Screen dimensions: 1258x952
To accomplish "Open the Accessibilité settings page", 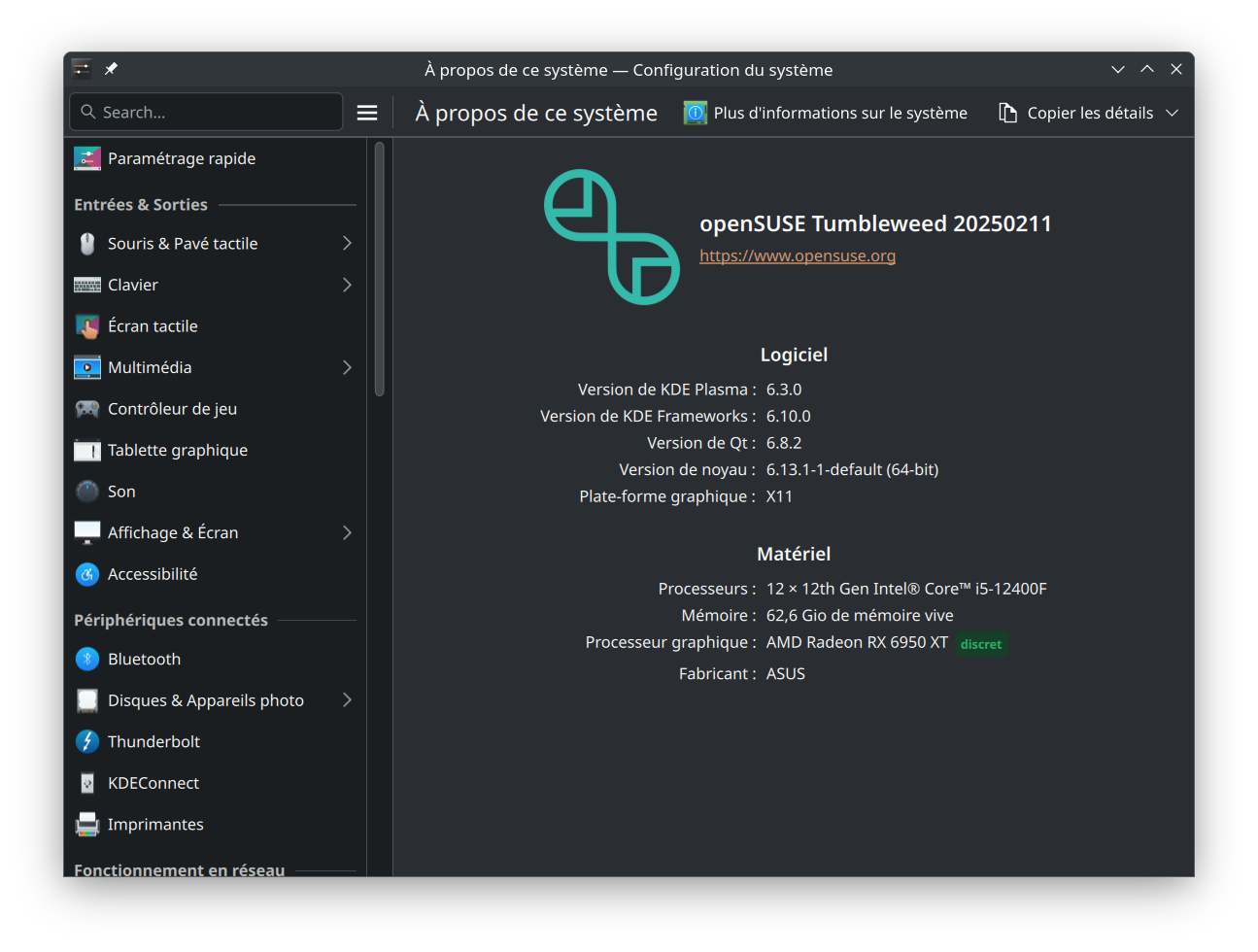I will tap(215, 574).
